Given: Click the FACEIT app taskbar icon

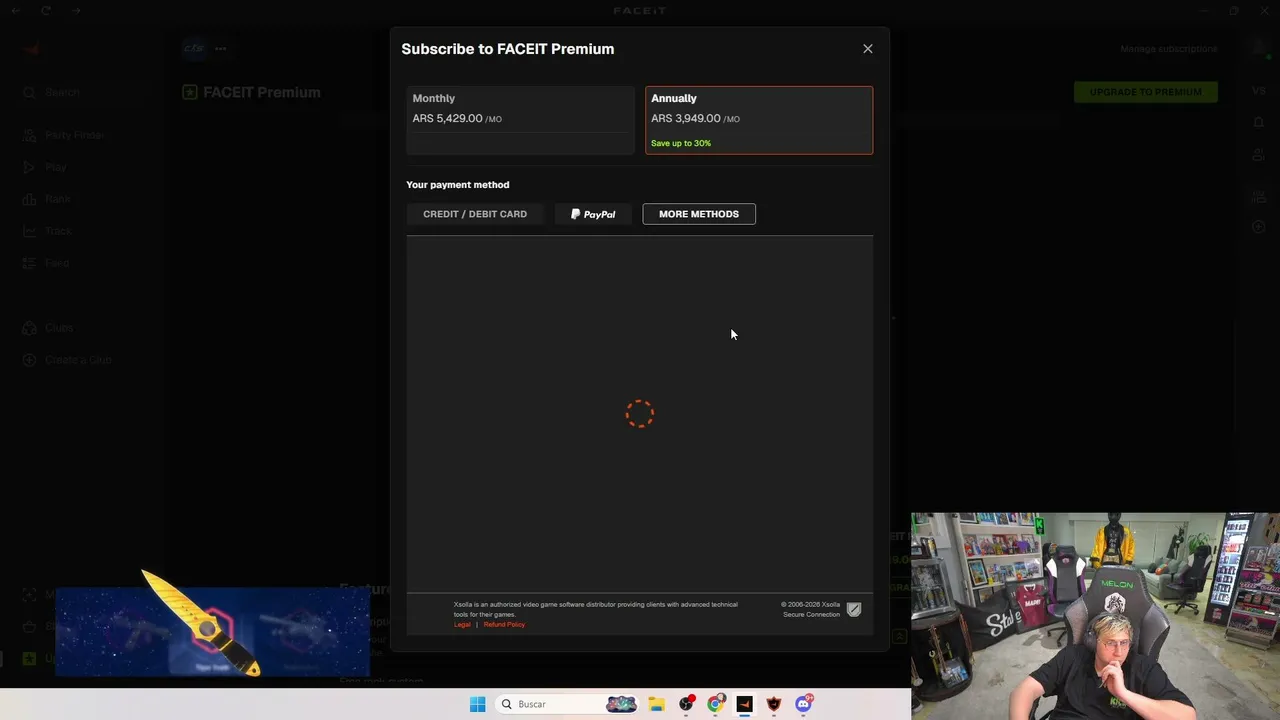Looking at the screenshot, I should pos(744,704).
